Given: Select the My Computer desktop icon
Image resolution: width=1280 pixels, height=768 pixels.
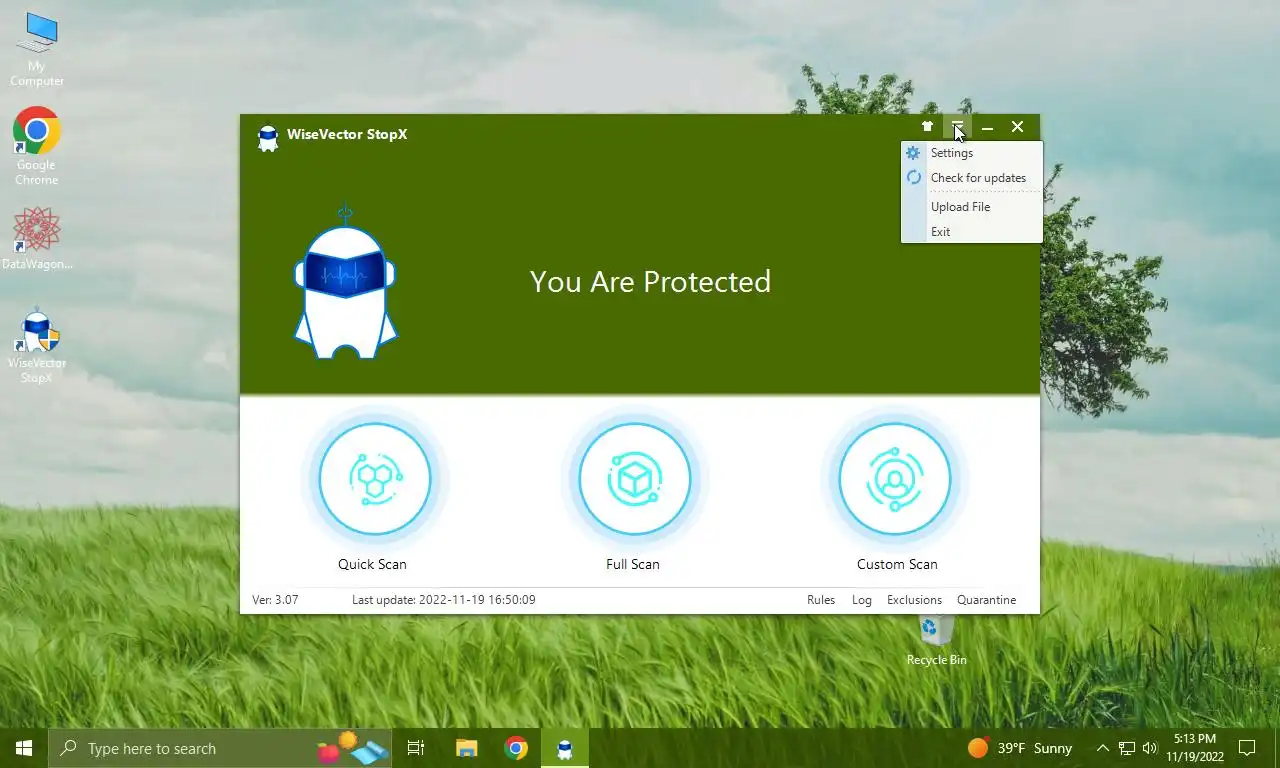Looking at the screenshot, I should [x=37, y=50].
